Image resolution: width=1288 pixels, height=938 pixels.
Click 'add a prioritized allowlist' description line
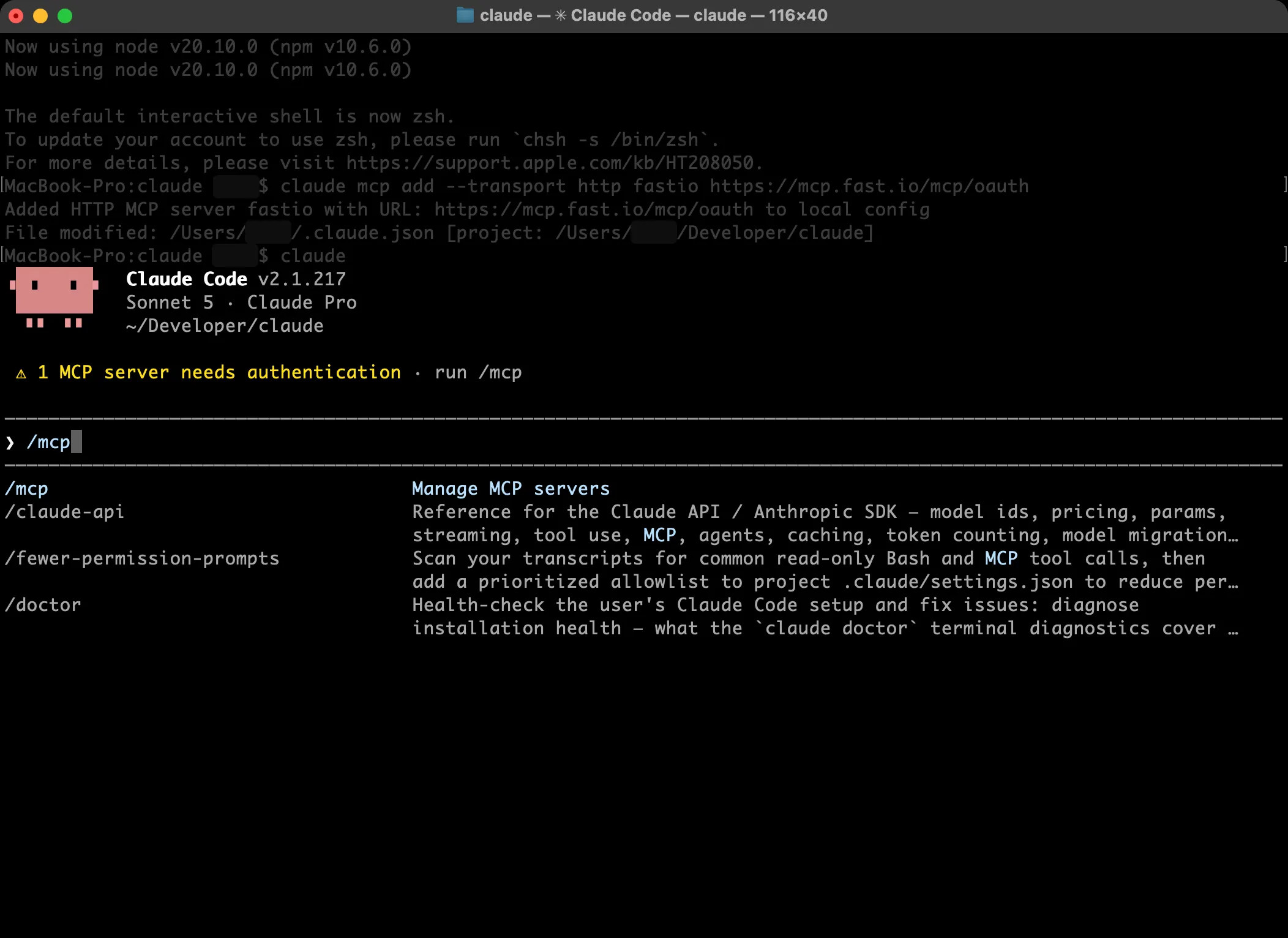[825, 582]
